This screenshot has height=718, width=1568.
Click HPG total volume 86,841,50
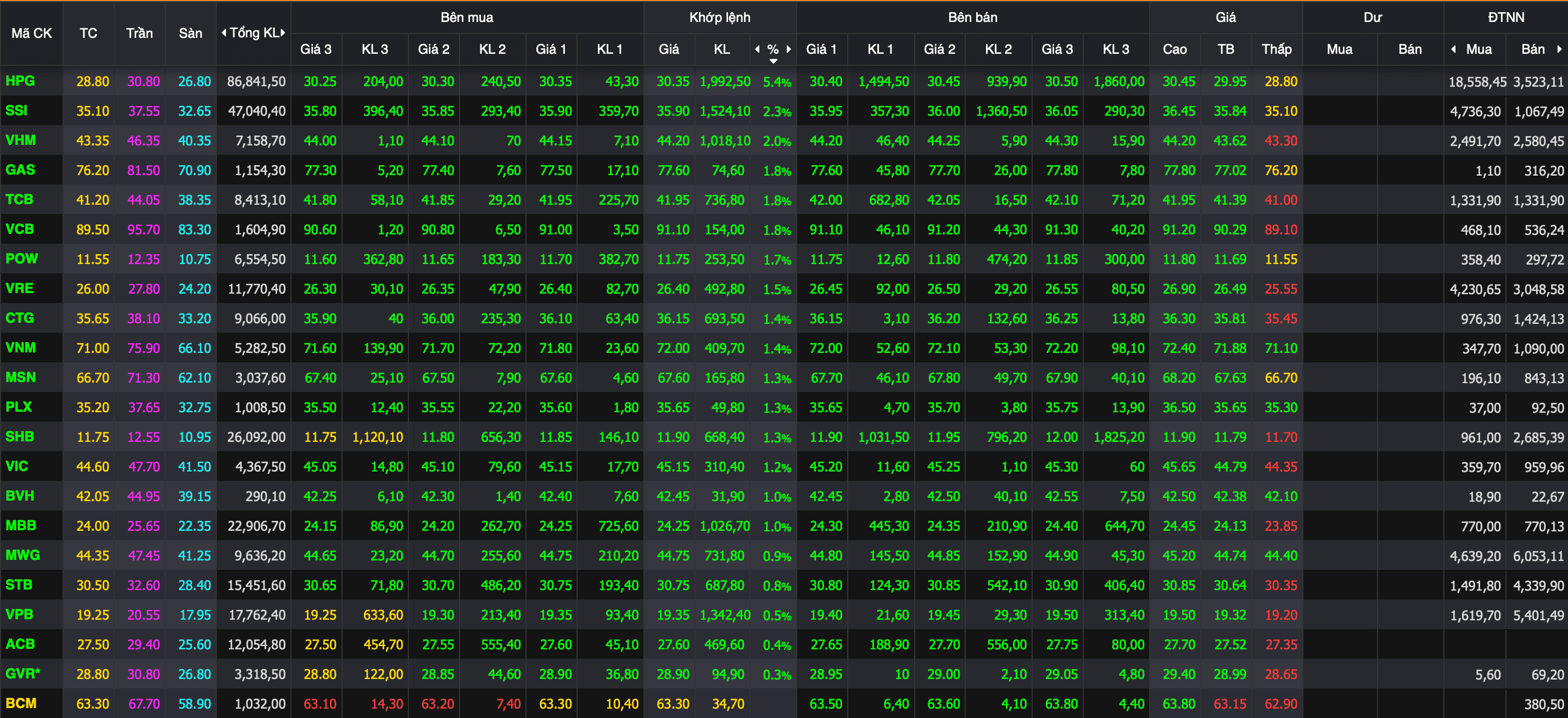(x=256, y=82)
